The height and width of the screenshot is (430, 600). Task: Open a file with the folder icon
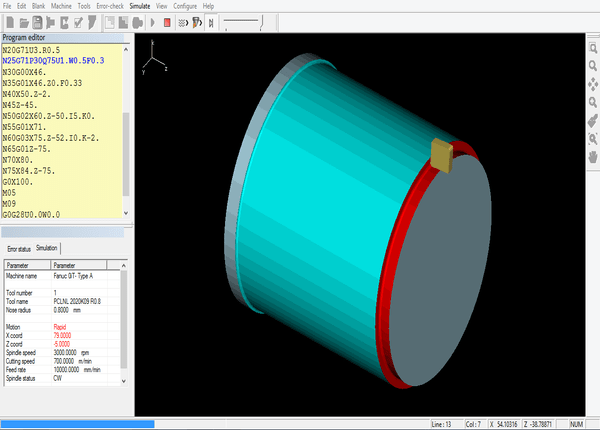pos(24,23)
